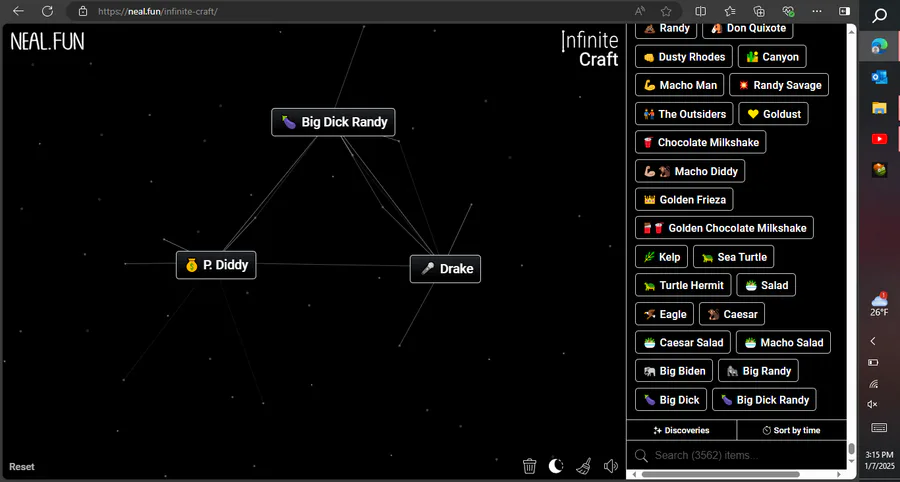Toggle the sound speaker icon
The height and width of the screenshot is (482, 900).
tap(611, 466)
